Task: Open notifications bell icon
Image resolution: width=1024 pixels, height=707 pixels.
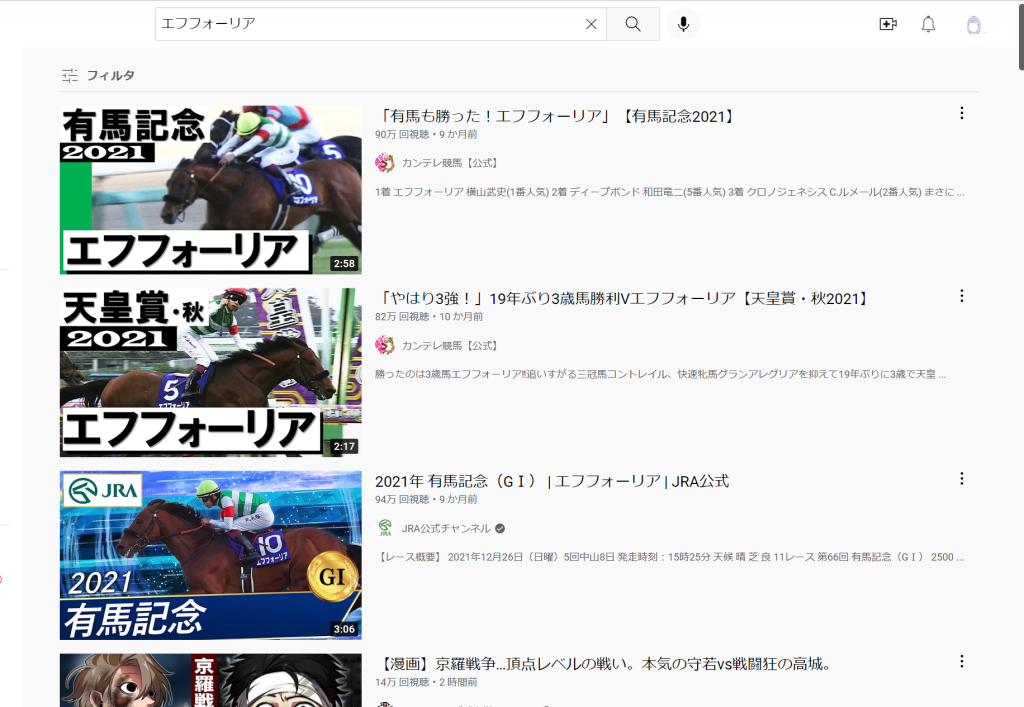Action: 928,24
